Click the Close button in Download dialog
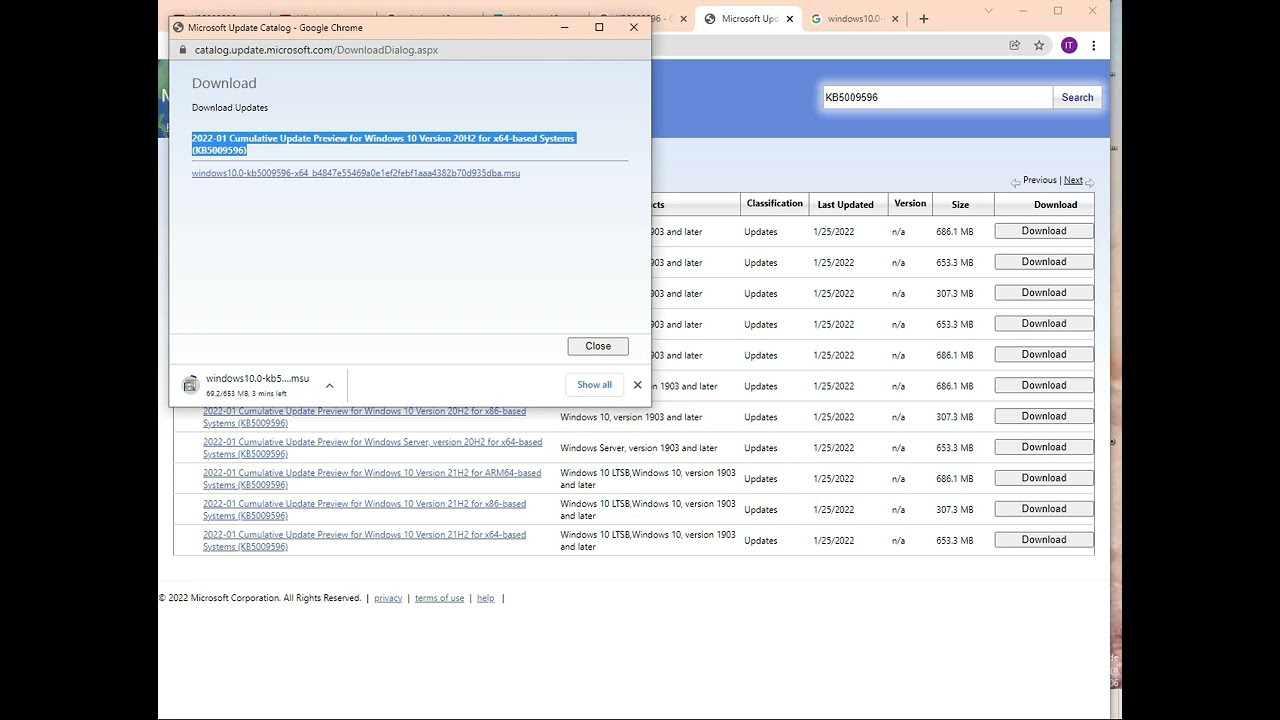Image resolution: width=1280 pixels, height=720 pixels. (x=598, y=346)
